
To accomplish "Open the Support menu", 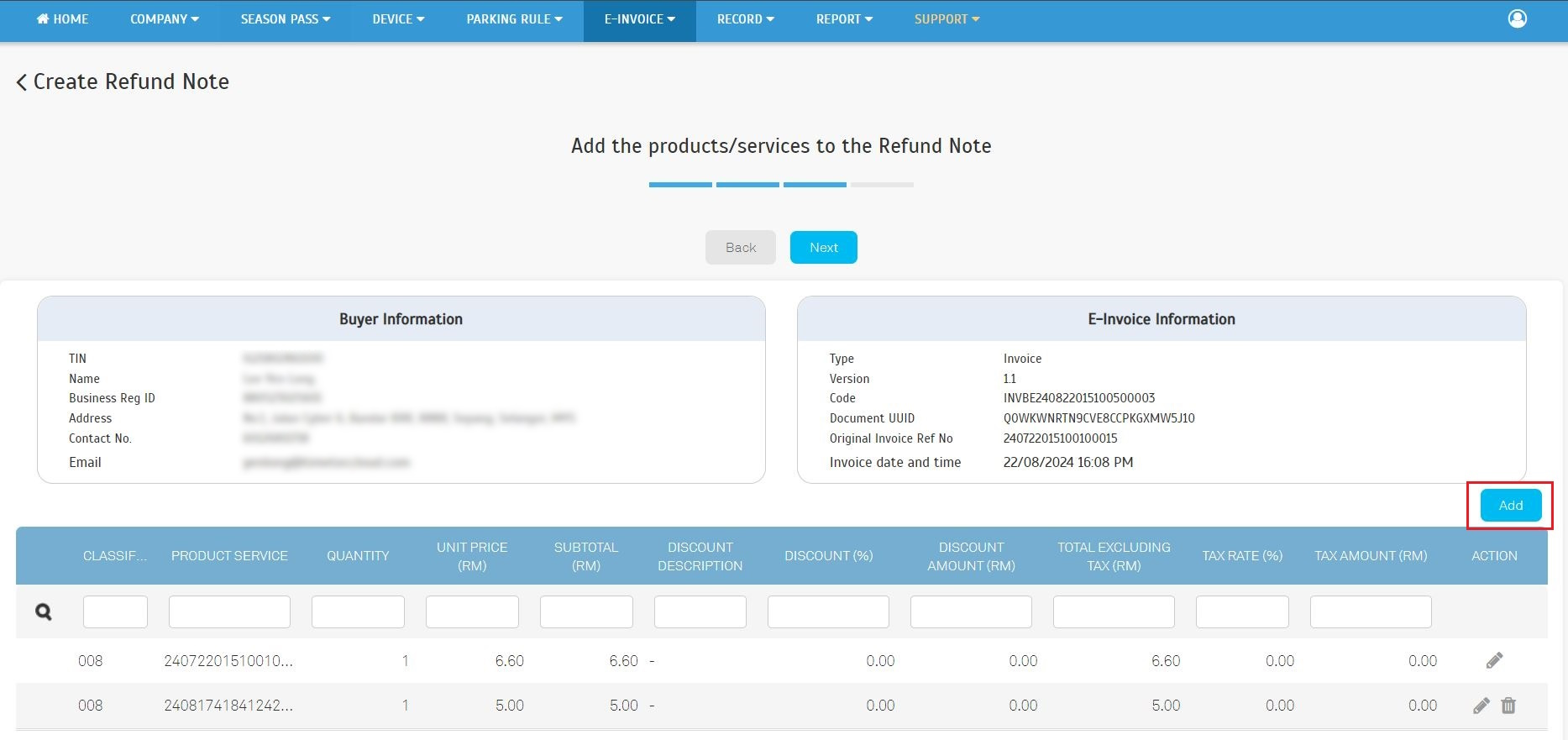I will click(947, 18).
